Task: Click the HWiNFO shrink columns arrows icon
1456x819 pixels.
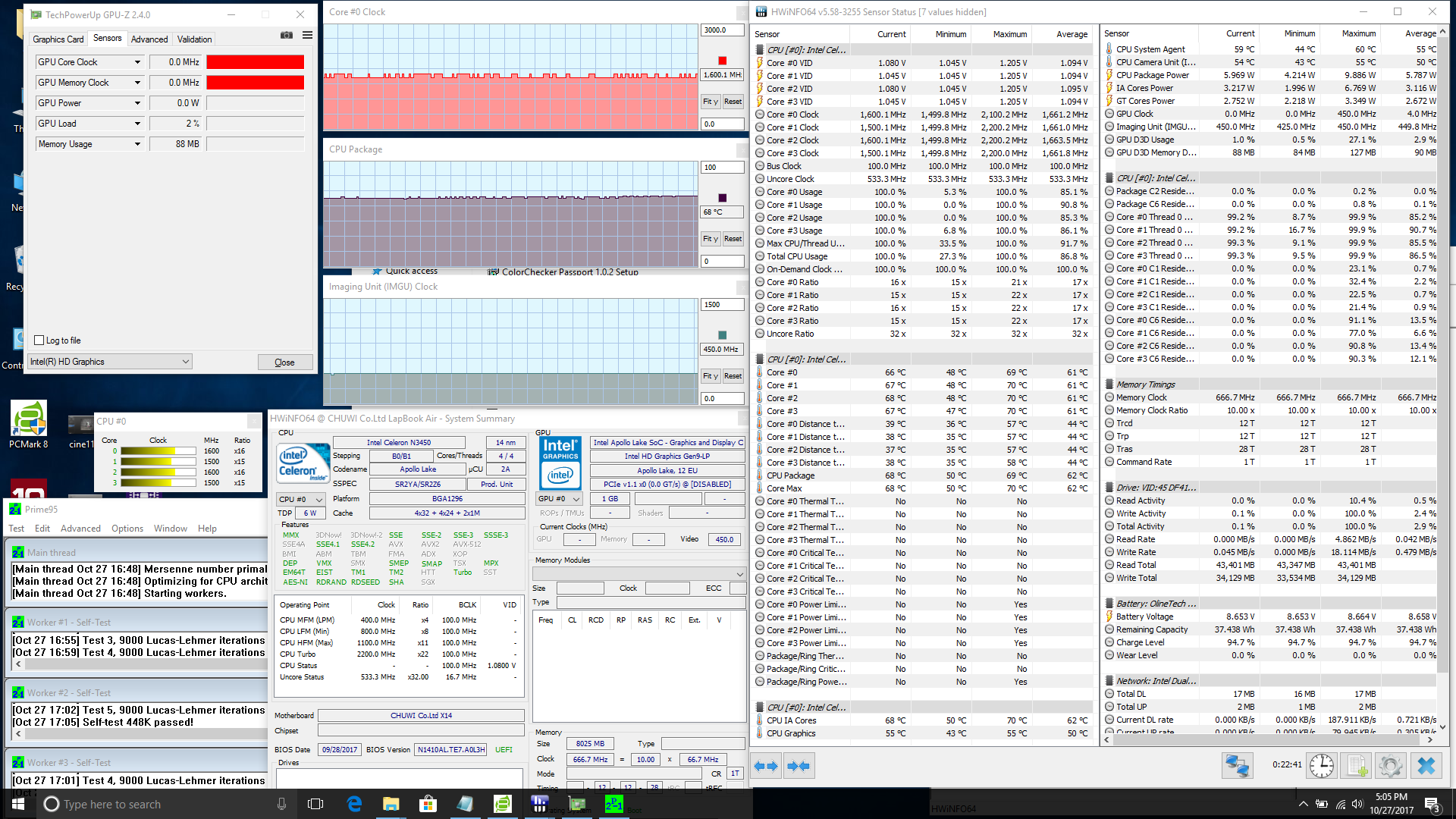Action: point(798,766)
